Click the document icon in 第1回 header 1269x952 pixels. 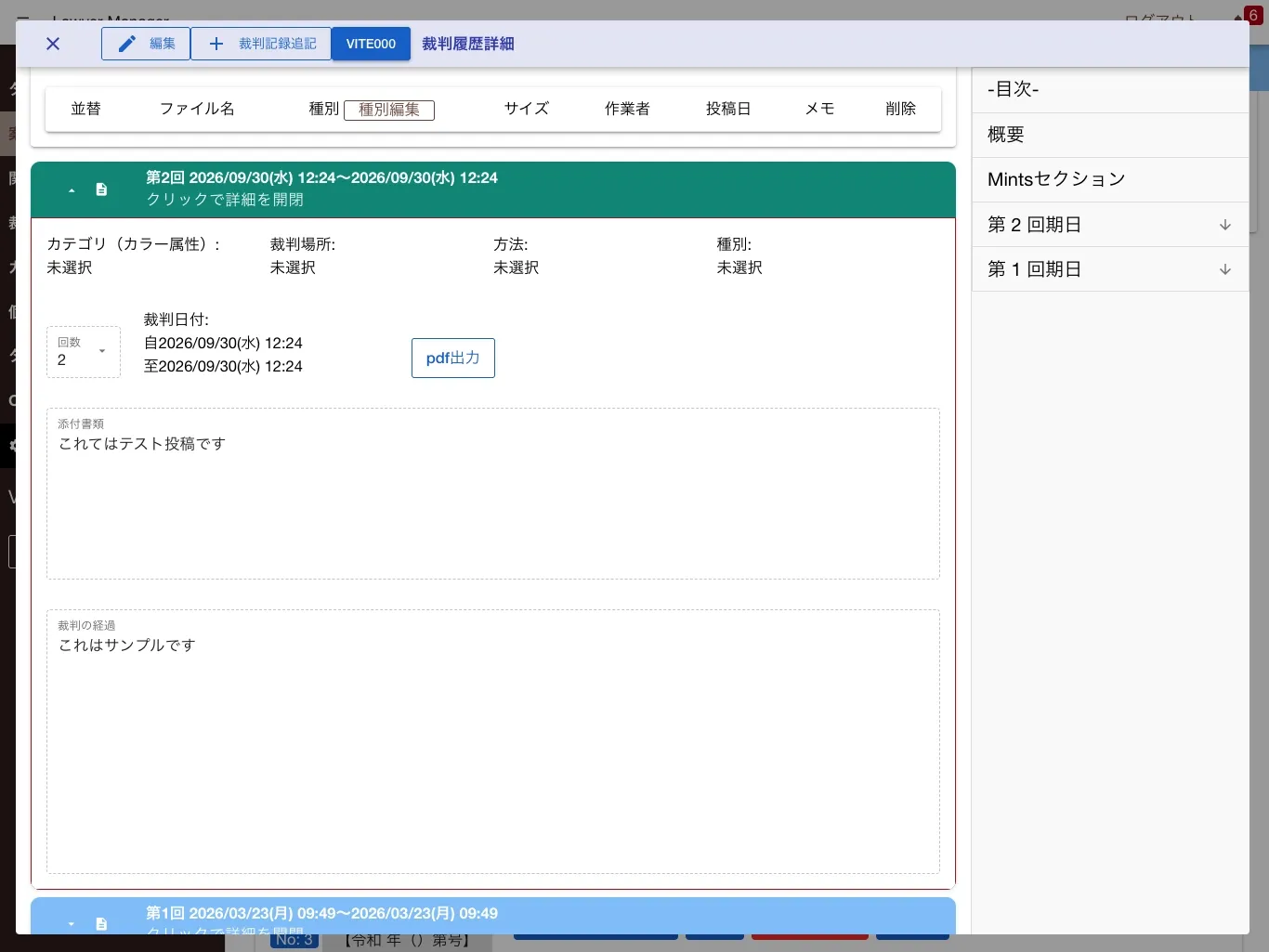click(101, 924)
